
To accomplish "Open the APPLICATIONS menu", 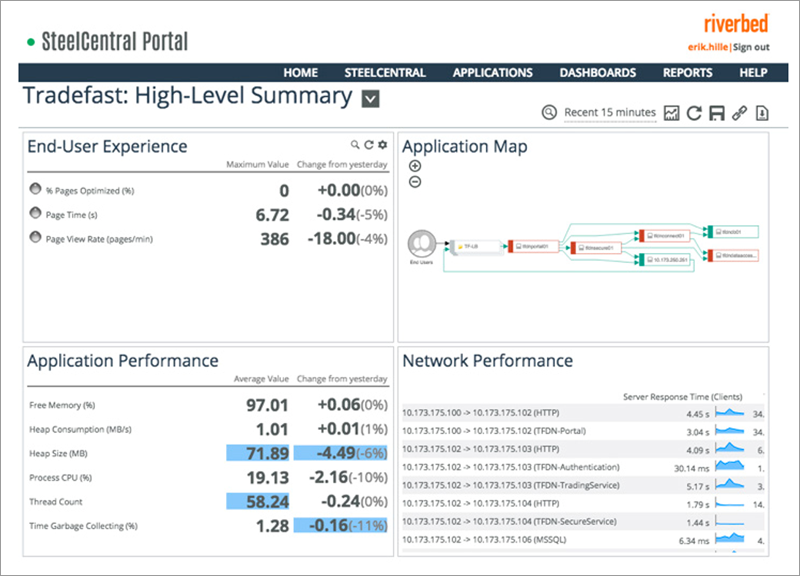I will tap(493, 73).
